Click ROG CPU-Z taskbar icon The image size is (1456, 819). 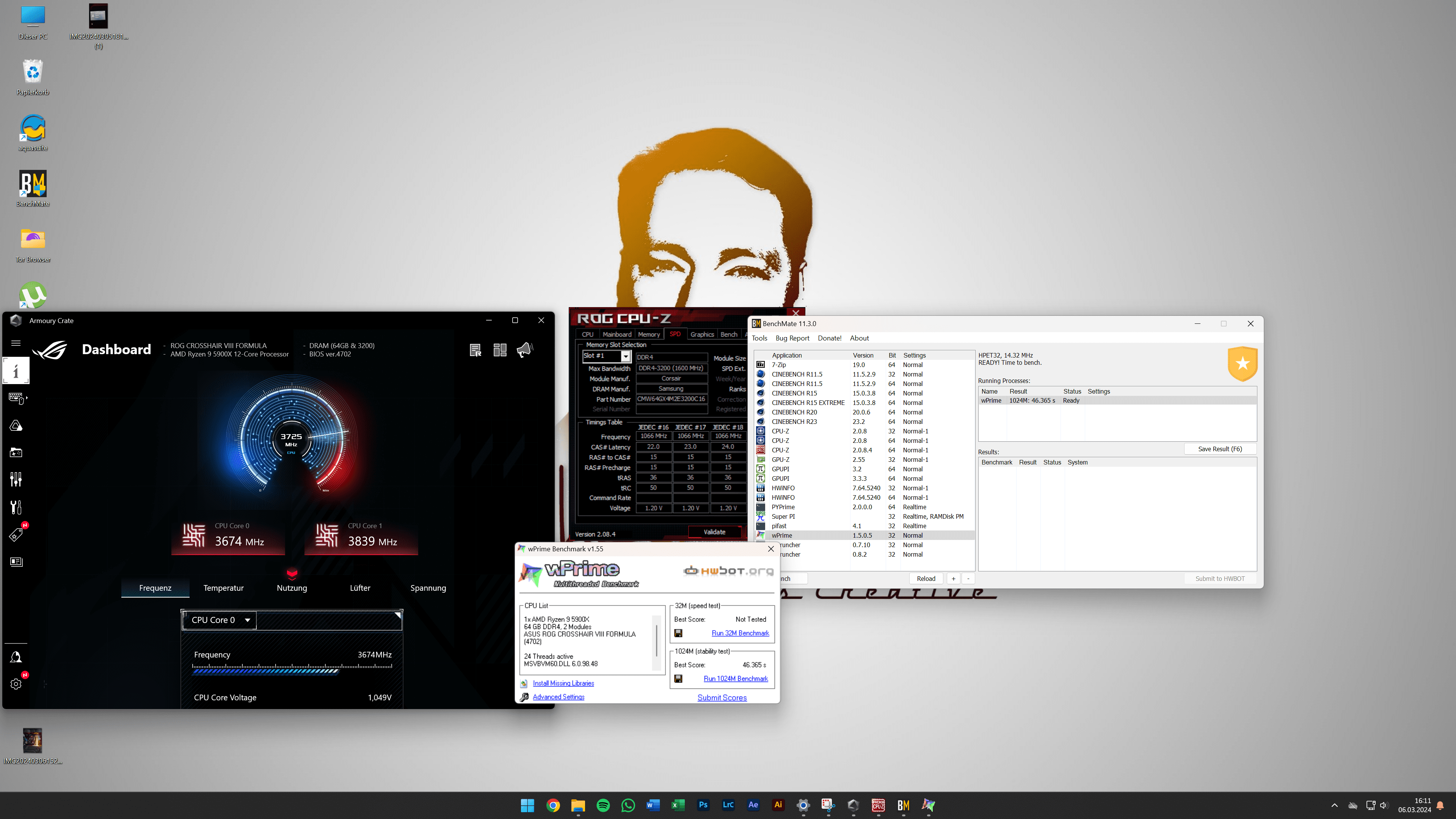click(x=878, y=805)
